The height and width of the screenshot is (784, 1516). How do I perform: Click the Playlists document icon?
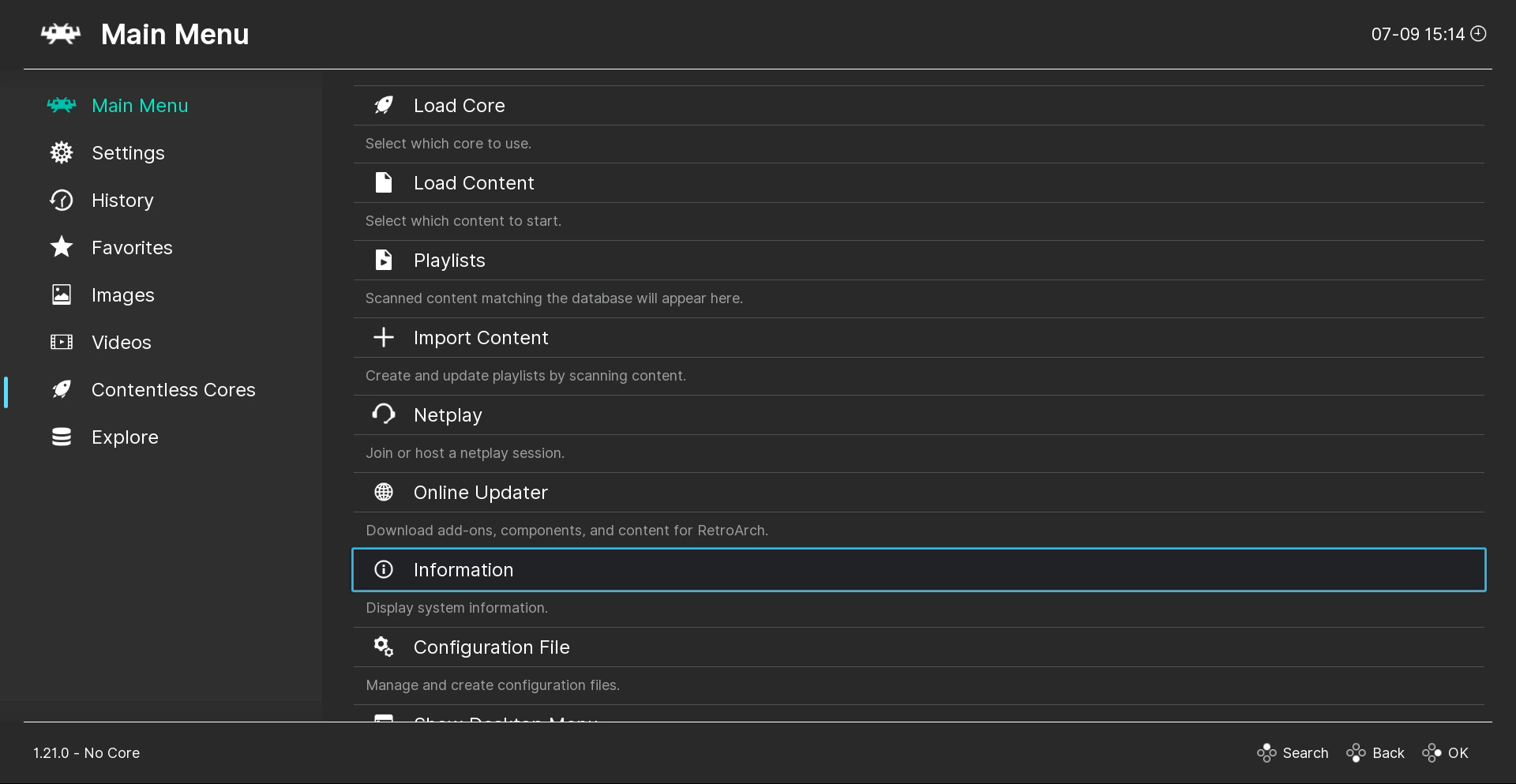384,260
